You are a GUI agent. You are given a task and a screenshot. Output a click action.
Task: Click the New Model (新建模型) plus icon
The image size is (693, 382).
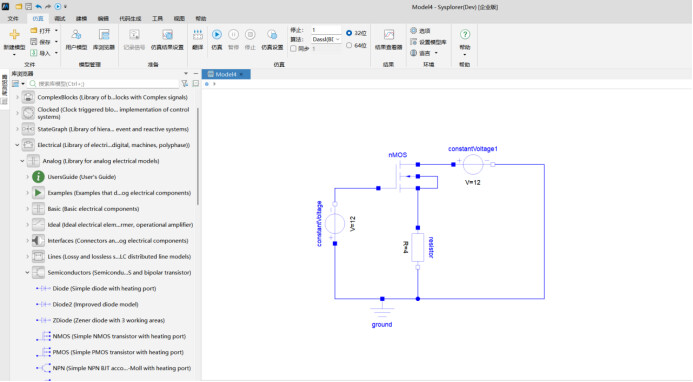(14, 34)
